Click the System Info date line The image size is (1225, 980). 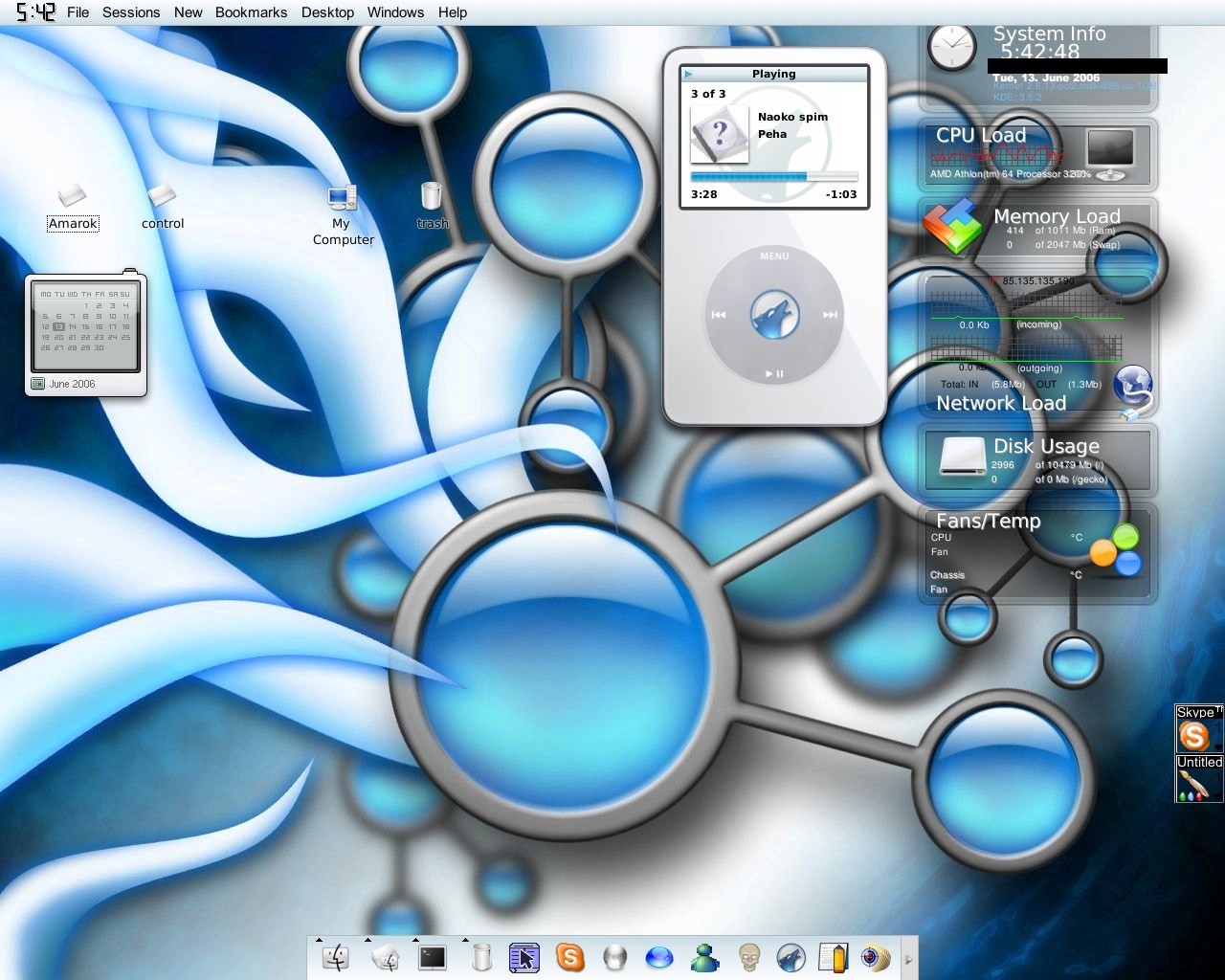(x=1046, y=78)
